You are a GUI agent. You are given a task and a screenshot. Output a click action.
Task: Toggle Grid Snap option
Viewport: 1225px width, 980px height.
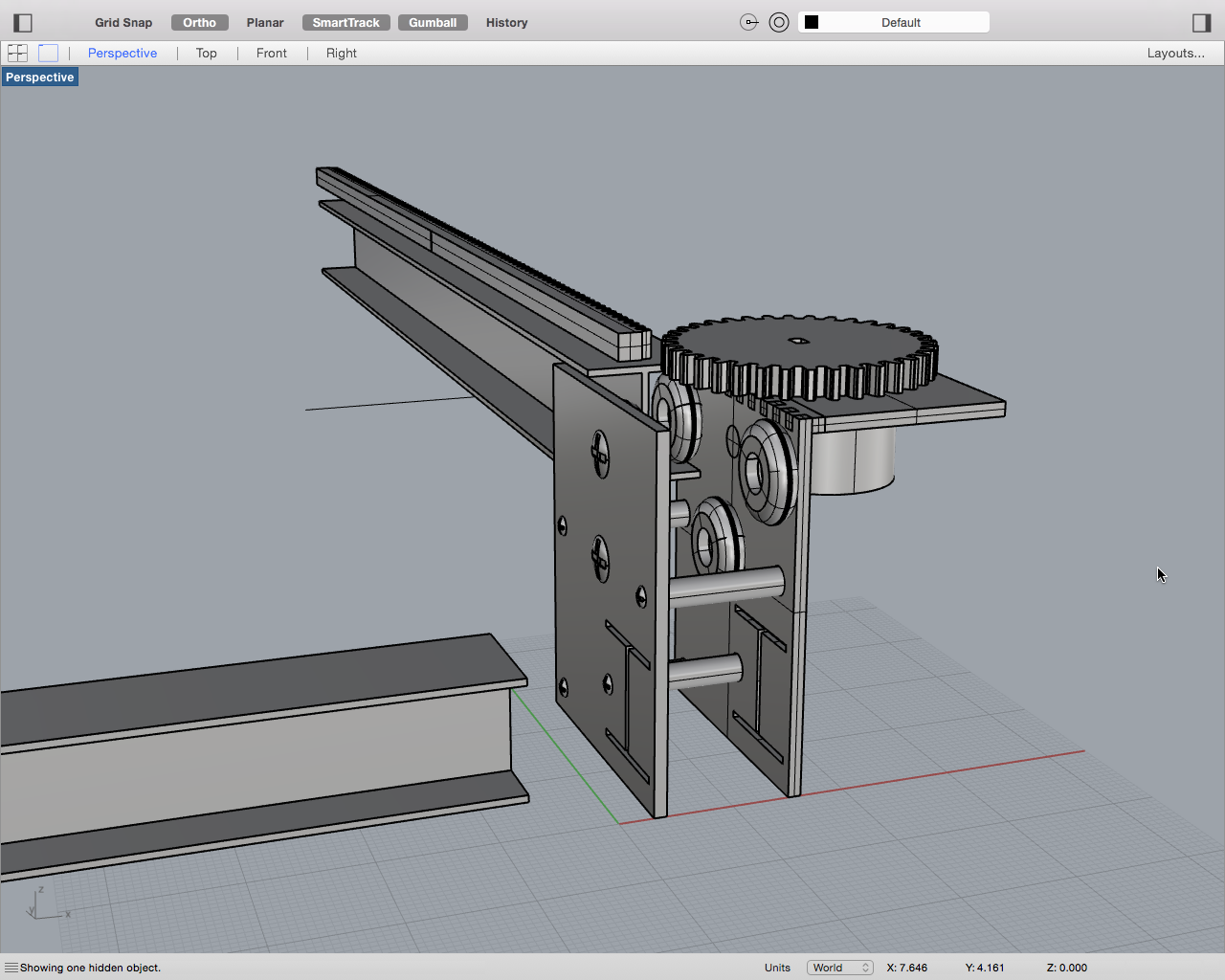tap(123, 22)
